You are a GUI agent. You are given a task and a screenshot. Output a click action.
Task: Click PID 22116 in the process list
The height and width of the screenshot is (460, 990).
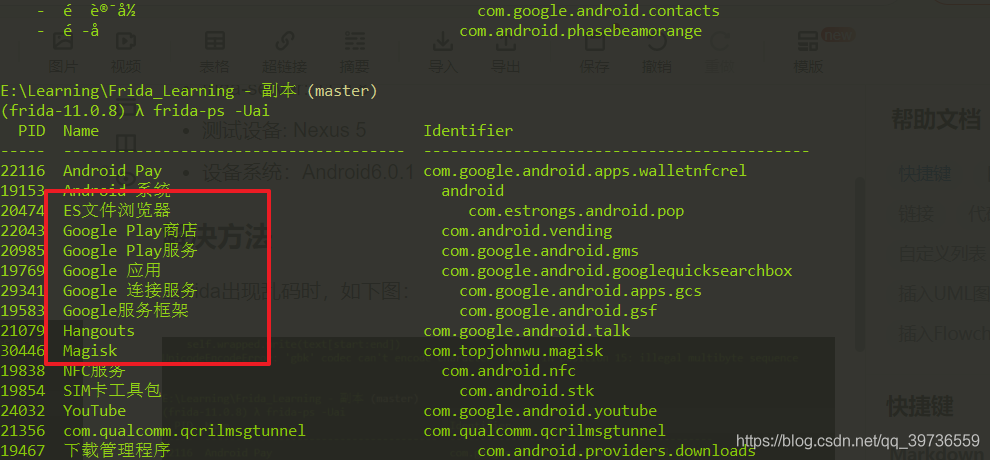(23, 171)
